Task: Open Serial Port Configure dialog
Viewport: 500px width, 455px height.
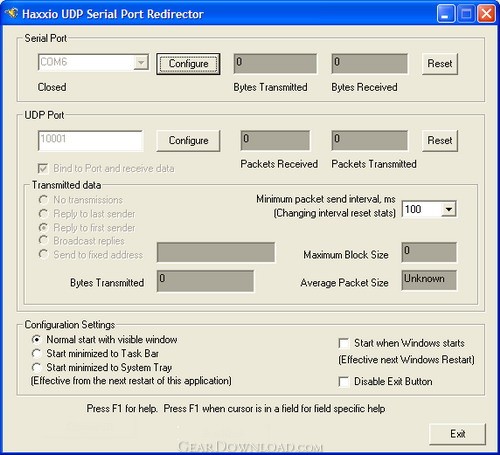Action: 188,64
